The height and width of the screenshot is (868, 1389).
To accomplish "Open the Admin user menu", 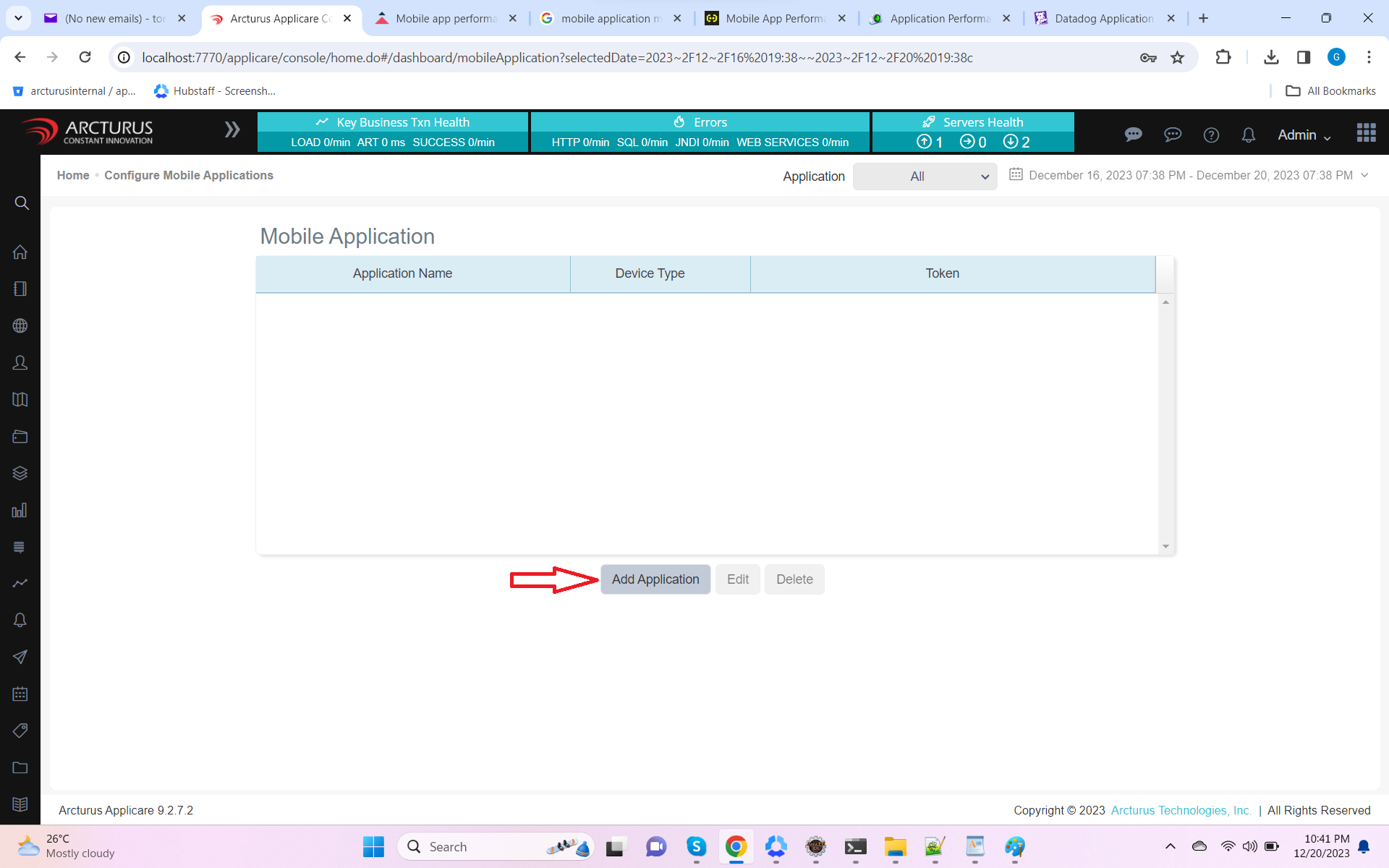I will pos(1304,135).
